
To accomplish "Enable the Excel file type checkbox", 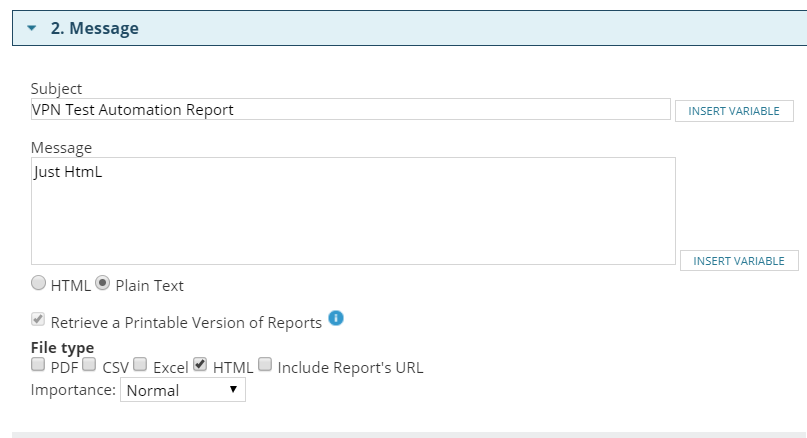I will 140,364.
